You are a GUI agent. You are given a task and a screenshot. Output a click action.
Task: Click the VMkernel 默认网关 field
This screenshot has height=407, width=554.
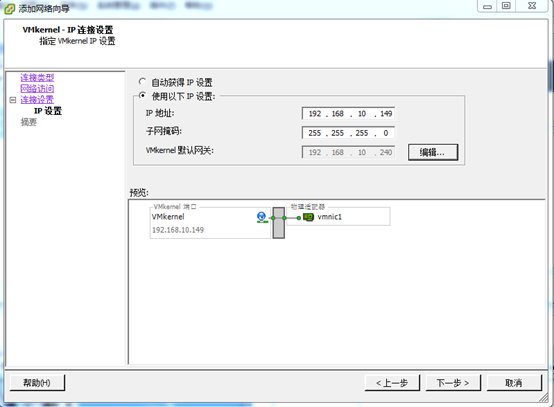click(348, 152)
